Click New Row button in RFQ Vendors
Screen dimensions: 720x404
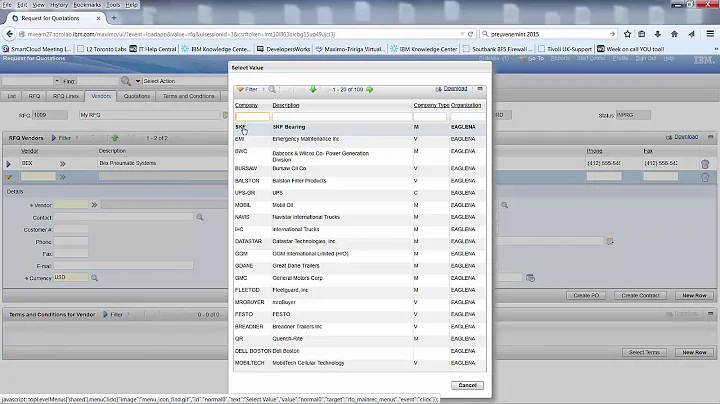pos(694,295)
